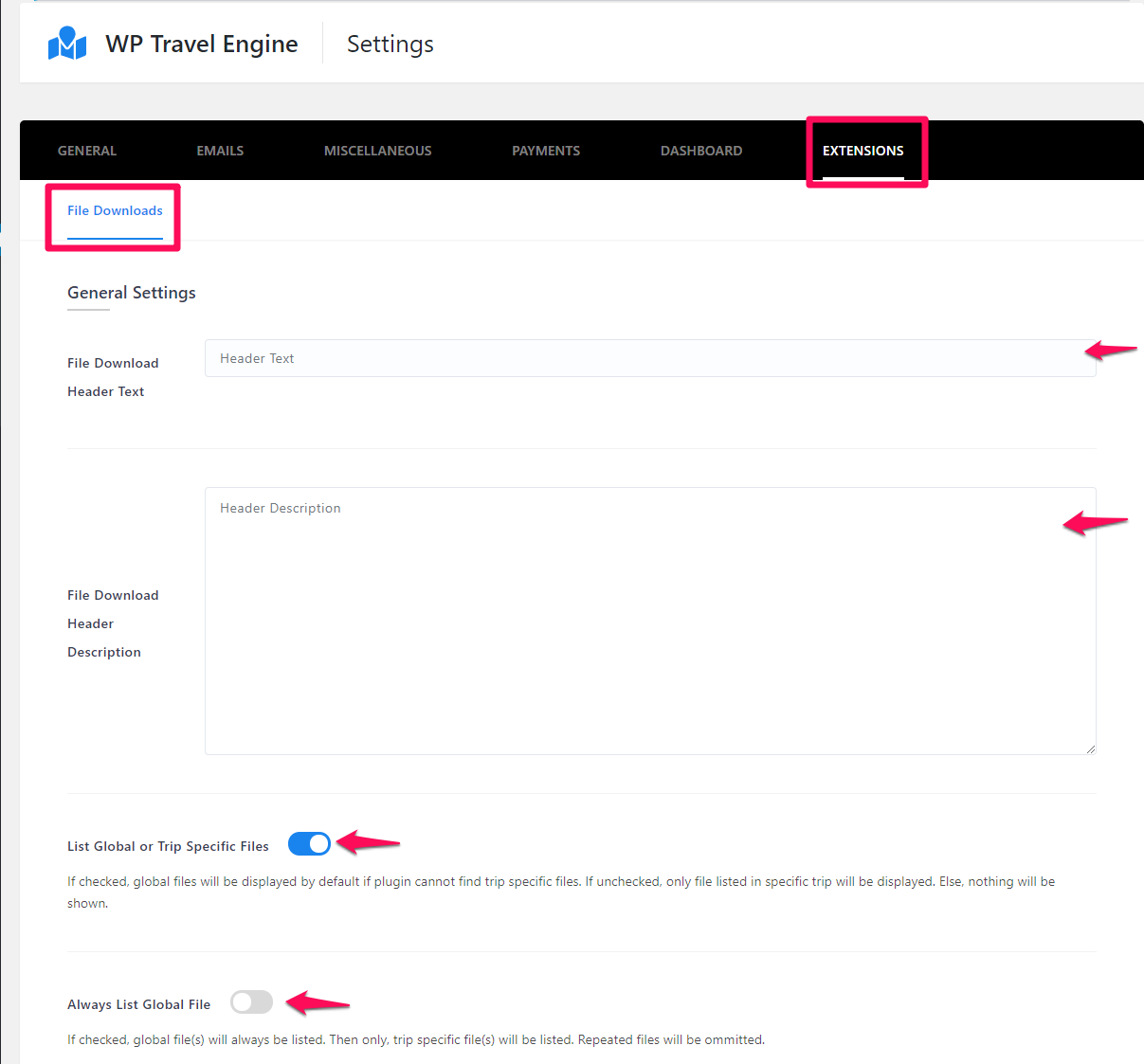
Task: Click the WP Travel Engine map logo icon
Action: coord(67,44)
